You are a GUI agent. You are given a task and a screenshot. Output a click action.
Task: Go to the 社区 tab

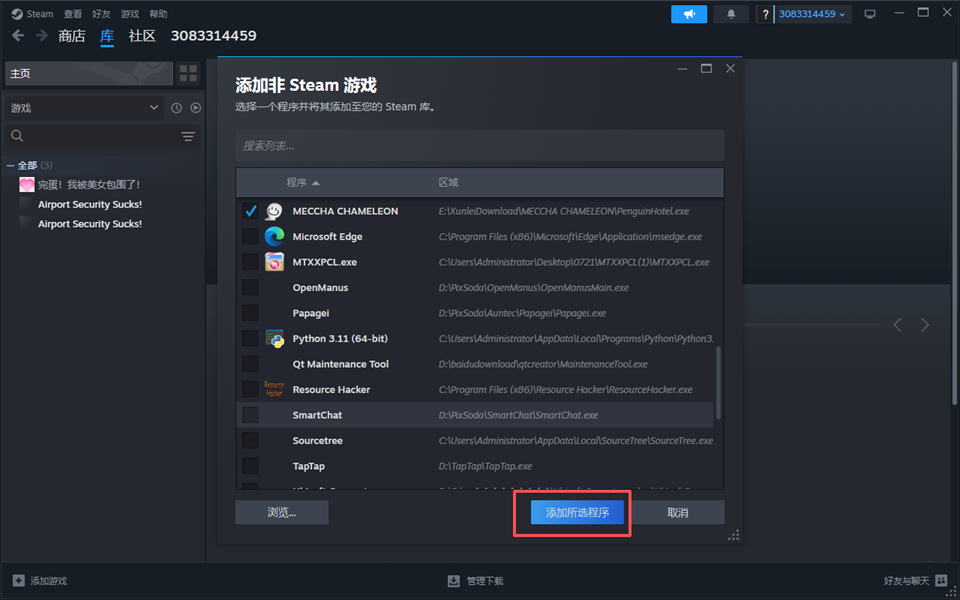[142, 36]
